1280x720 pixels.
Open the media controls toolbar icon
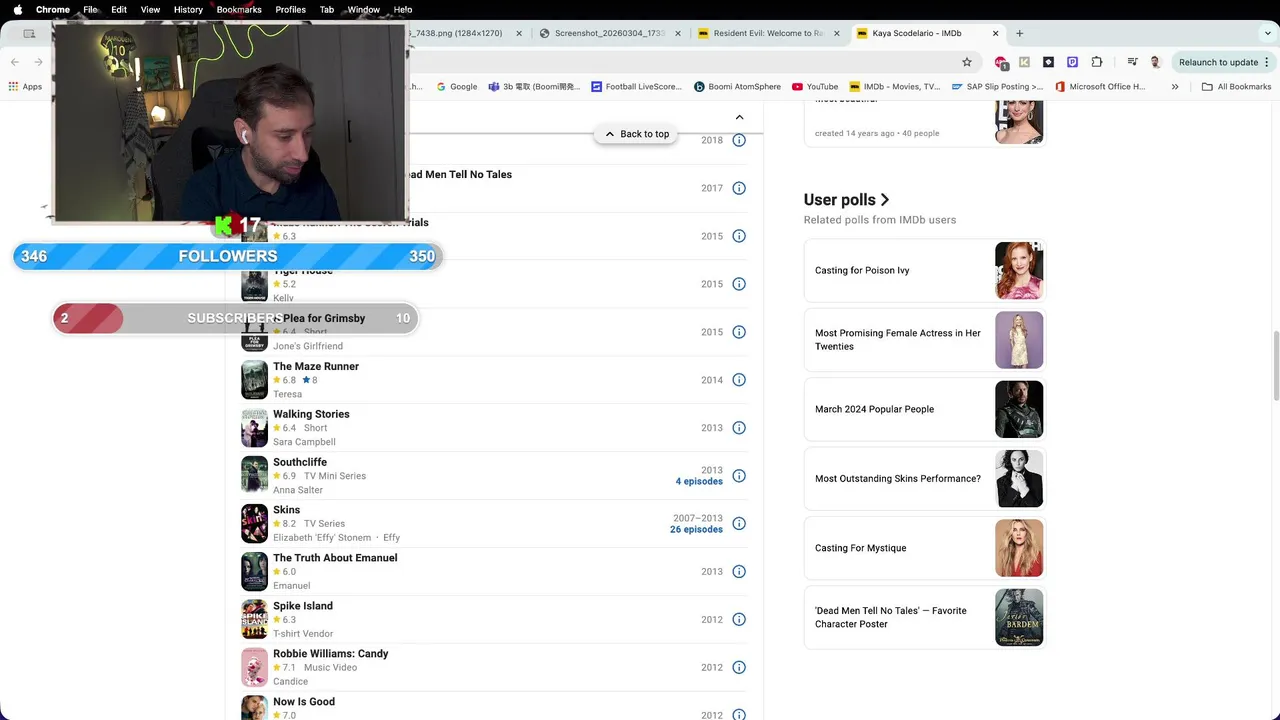1131,62
